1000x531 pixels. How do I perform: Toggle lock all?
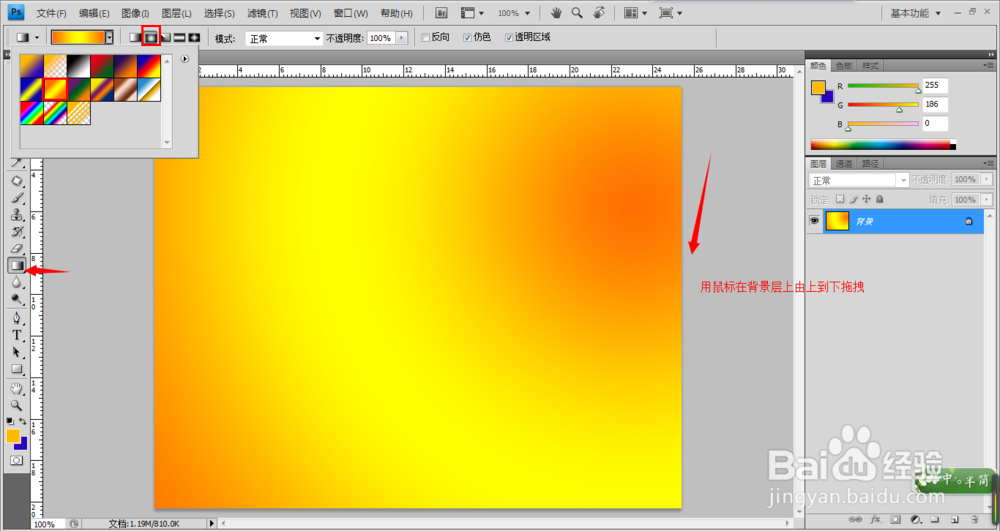pyautogui.click(x=879, y=200)
